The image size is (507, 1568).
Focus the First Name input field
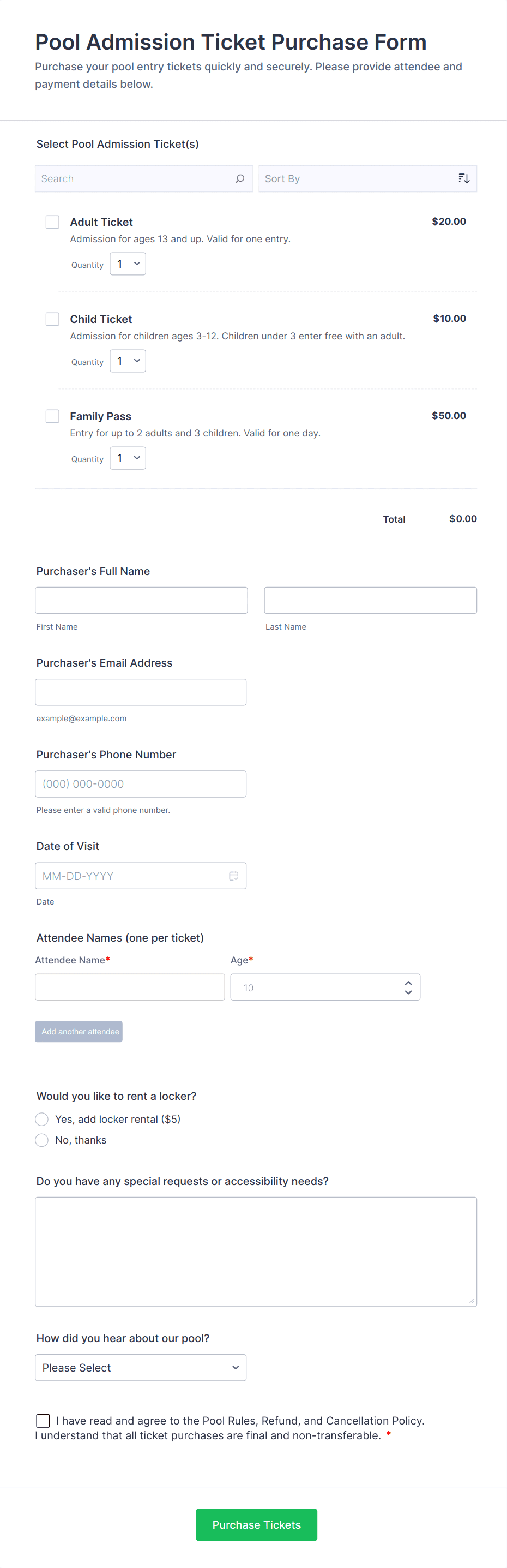[x=141, y=601]
